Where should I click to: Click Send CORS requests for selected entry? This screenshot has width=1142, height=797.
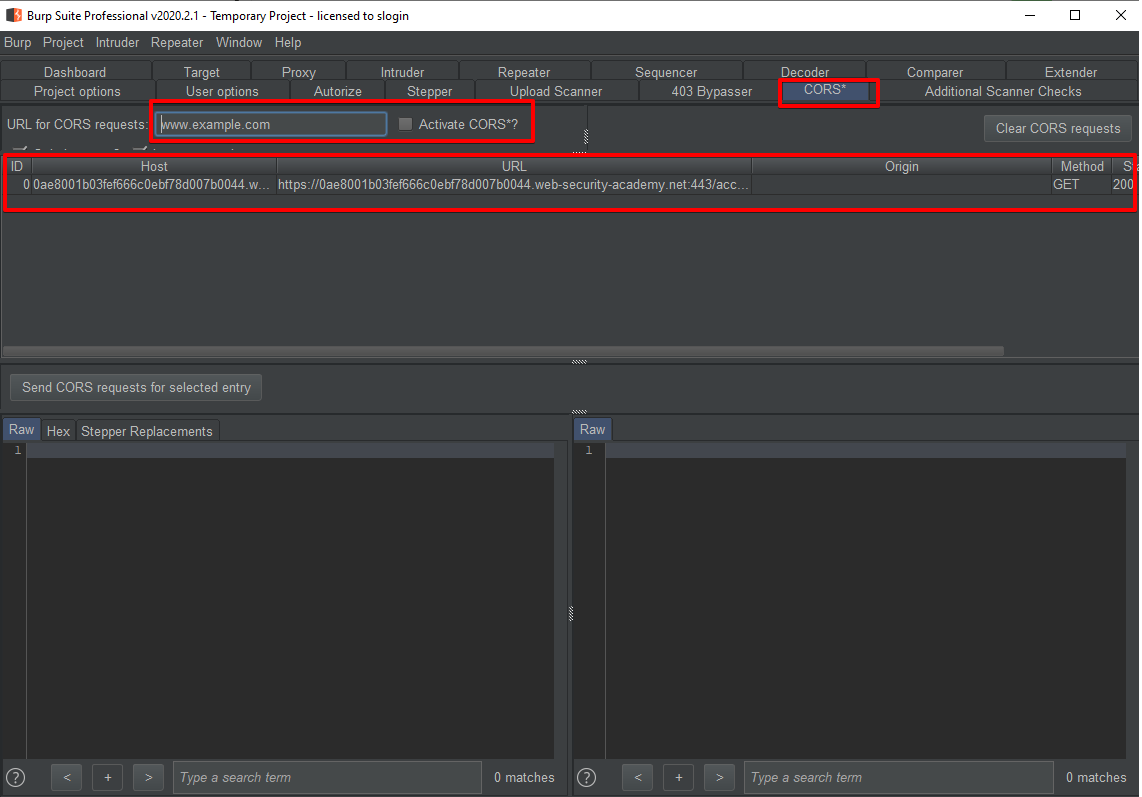tap(136, 388)
